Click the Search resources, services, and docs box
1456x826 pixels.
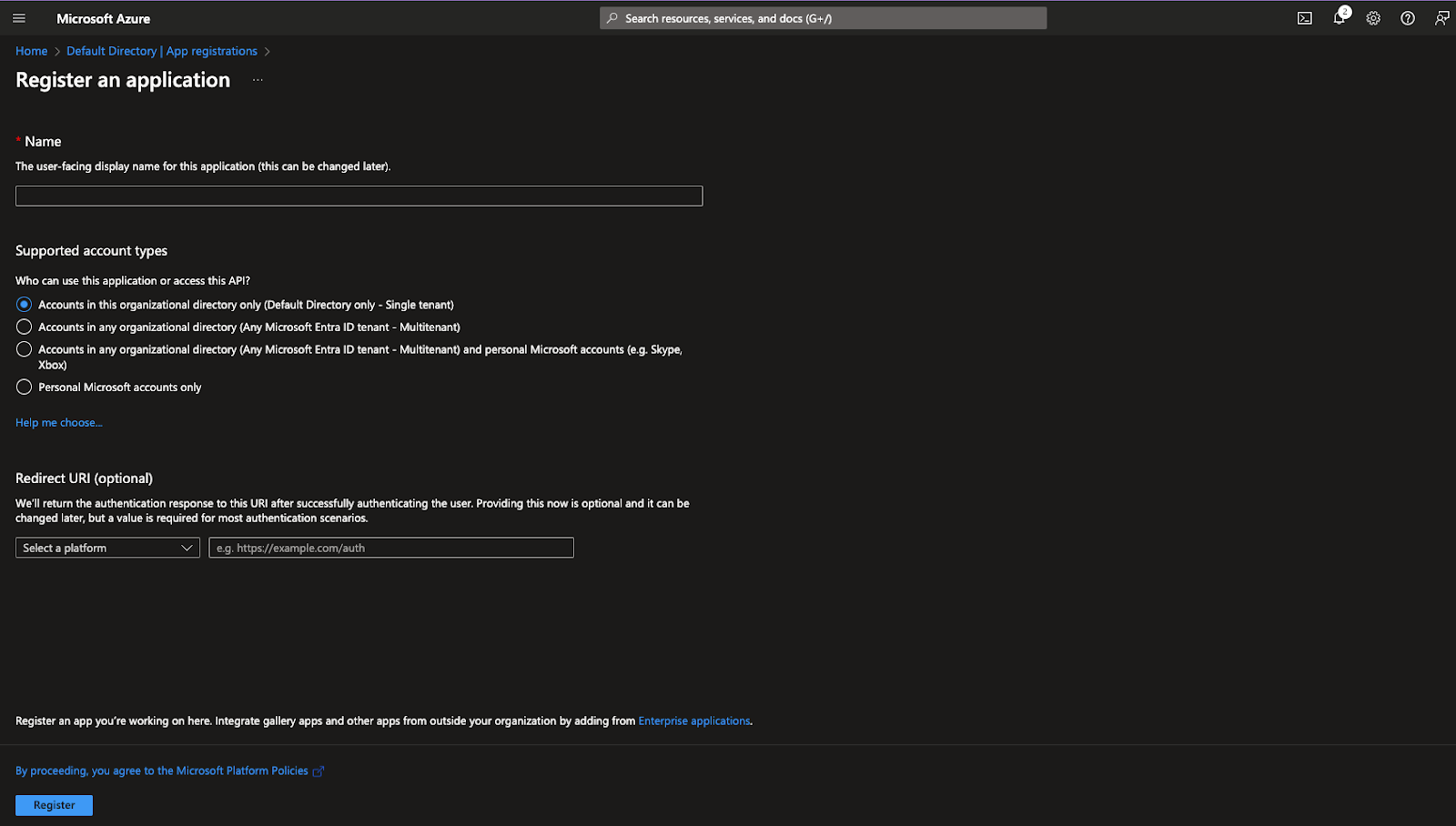(823, 18)
